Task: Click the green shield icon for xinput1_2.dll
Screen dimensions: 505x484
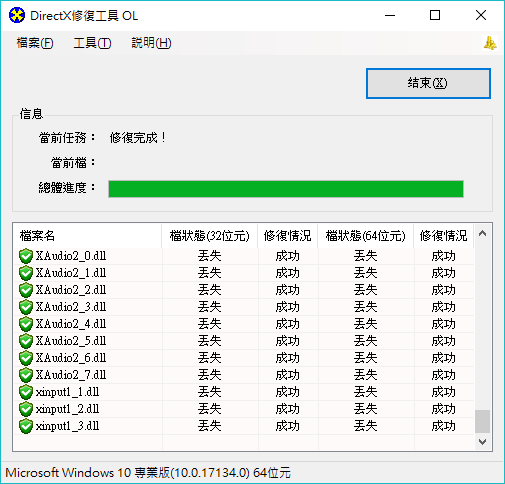Action: click(26, 409)
